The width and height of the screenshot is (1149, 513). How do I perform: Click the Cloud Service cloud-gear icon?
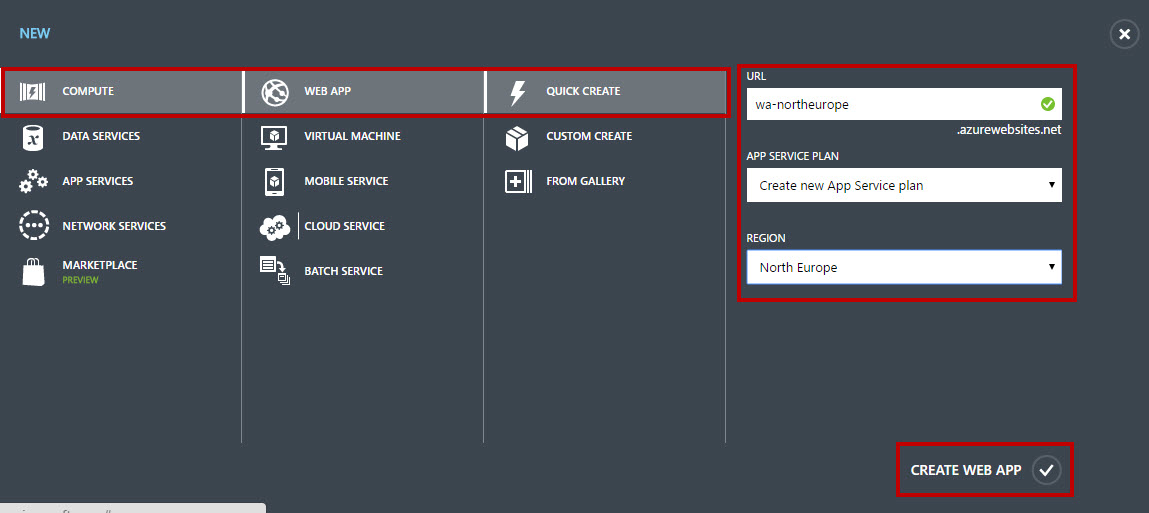click(275, 227)
